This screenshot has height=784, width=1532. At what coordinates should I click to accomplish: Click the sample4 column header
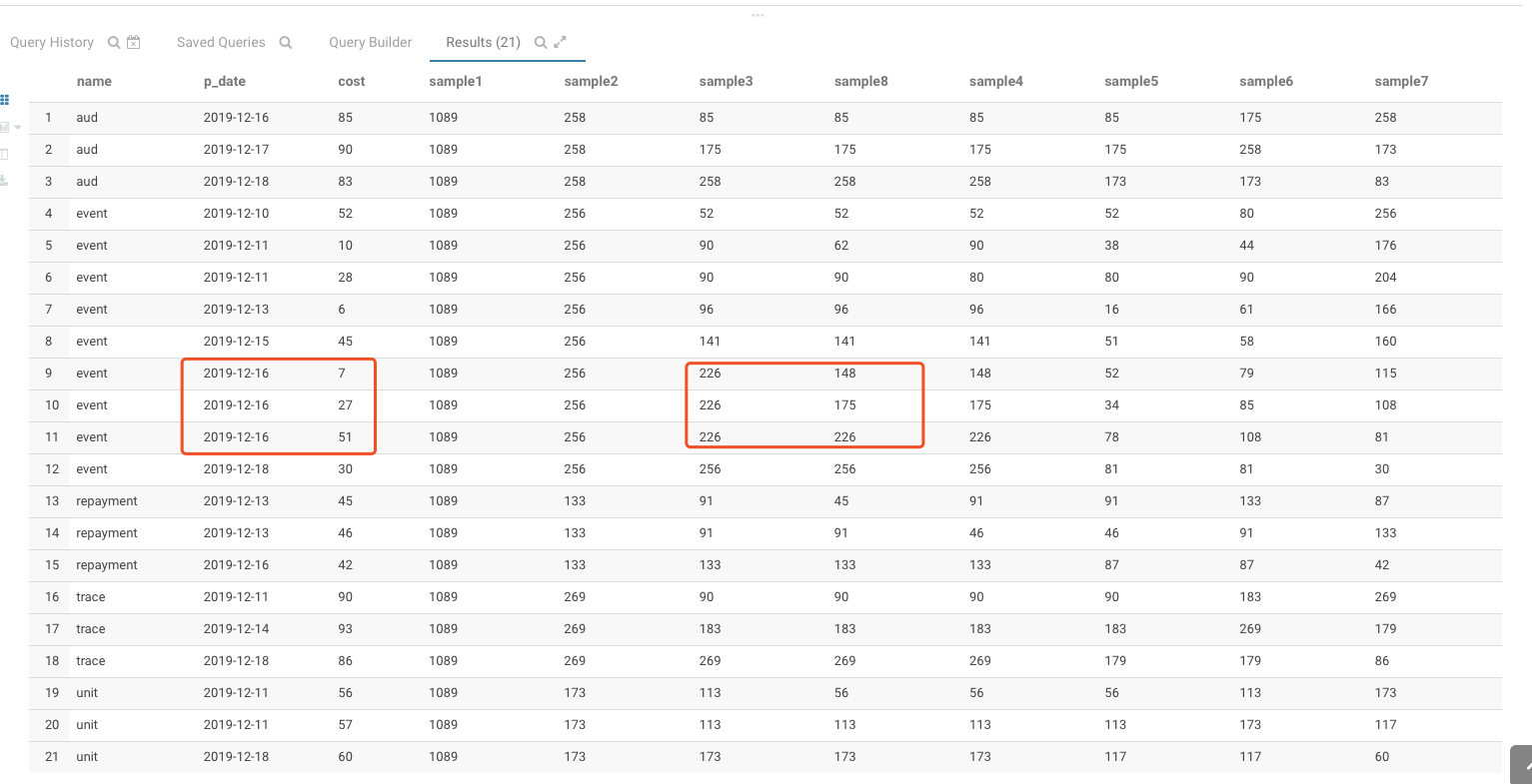(996, 81)
